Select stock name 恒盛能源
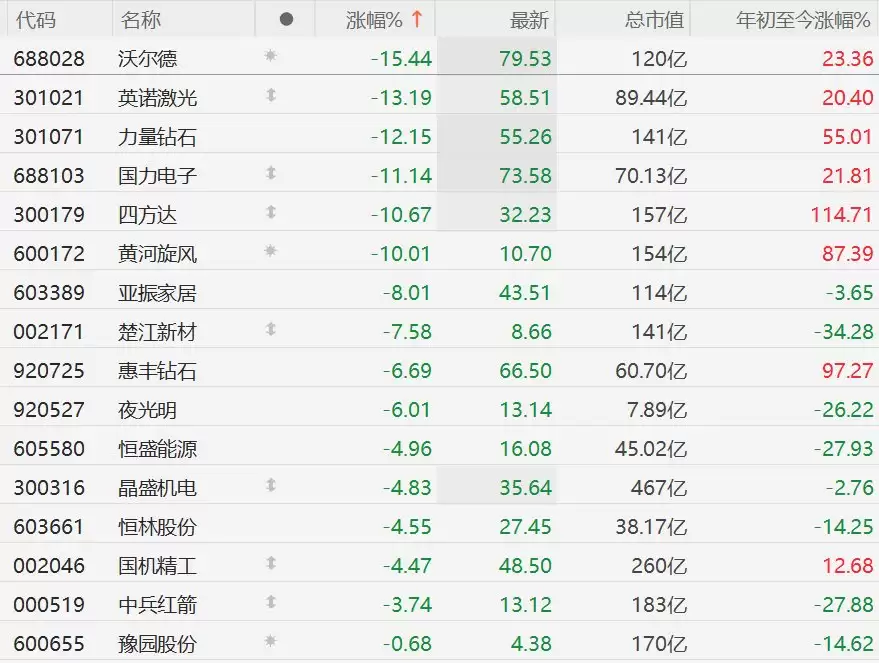The image size is (879, 663). coord(158,448)
